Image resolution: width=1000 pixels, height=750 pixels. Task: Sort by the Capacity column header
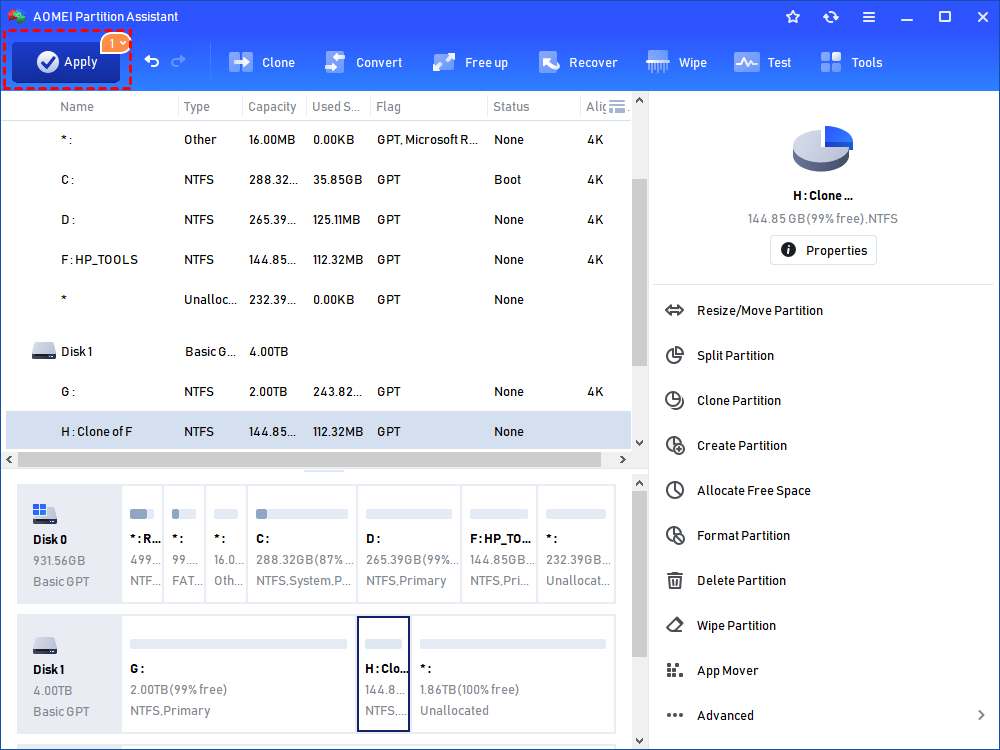coord(272,107)
